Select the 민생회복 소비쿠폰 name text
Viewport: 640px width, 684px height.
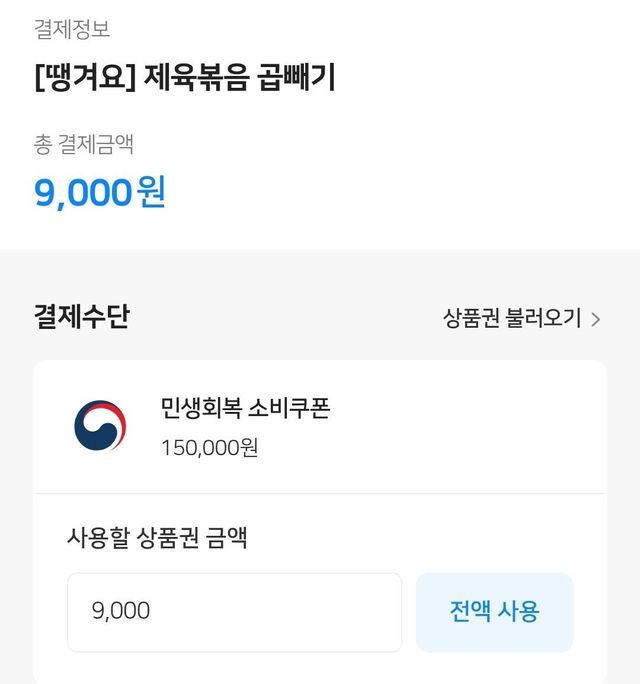pyautogui.click(x=245, y=408)
